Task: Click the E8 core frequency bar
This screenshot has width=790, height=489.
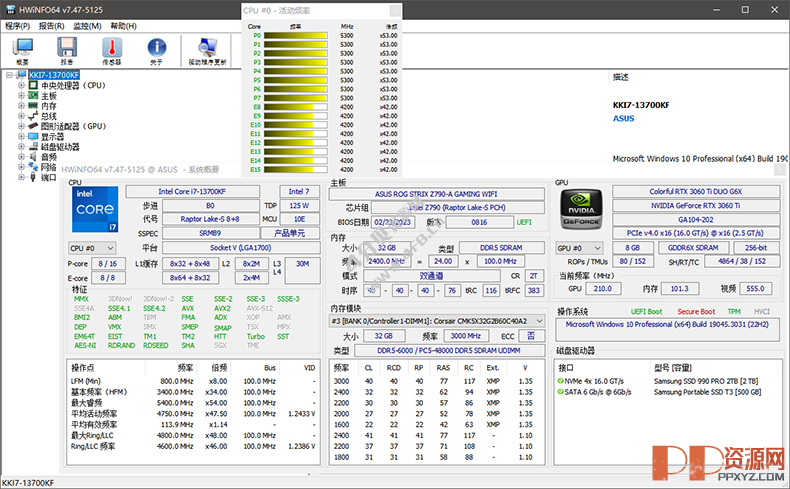Action: [295, 107]
